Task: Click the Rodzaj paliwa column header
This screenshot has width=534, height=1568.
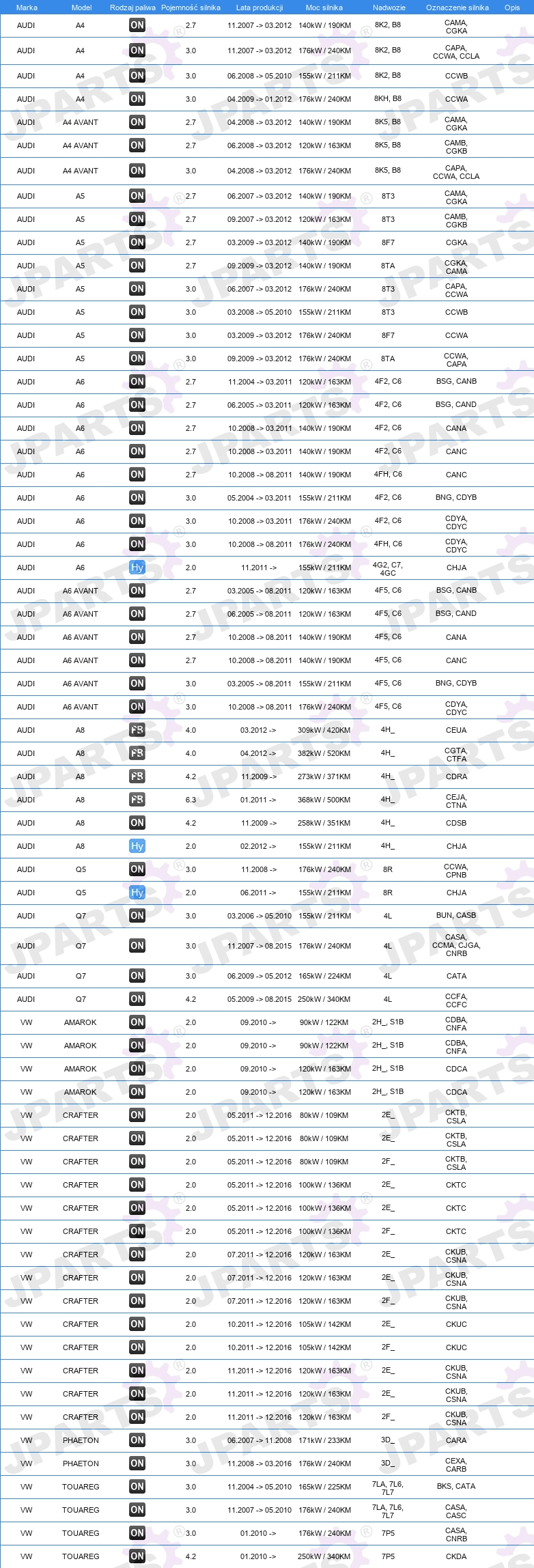Action: pos(132,8)
